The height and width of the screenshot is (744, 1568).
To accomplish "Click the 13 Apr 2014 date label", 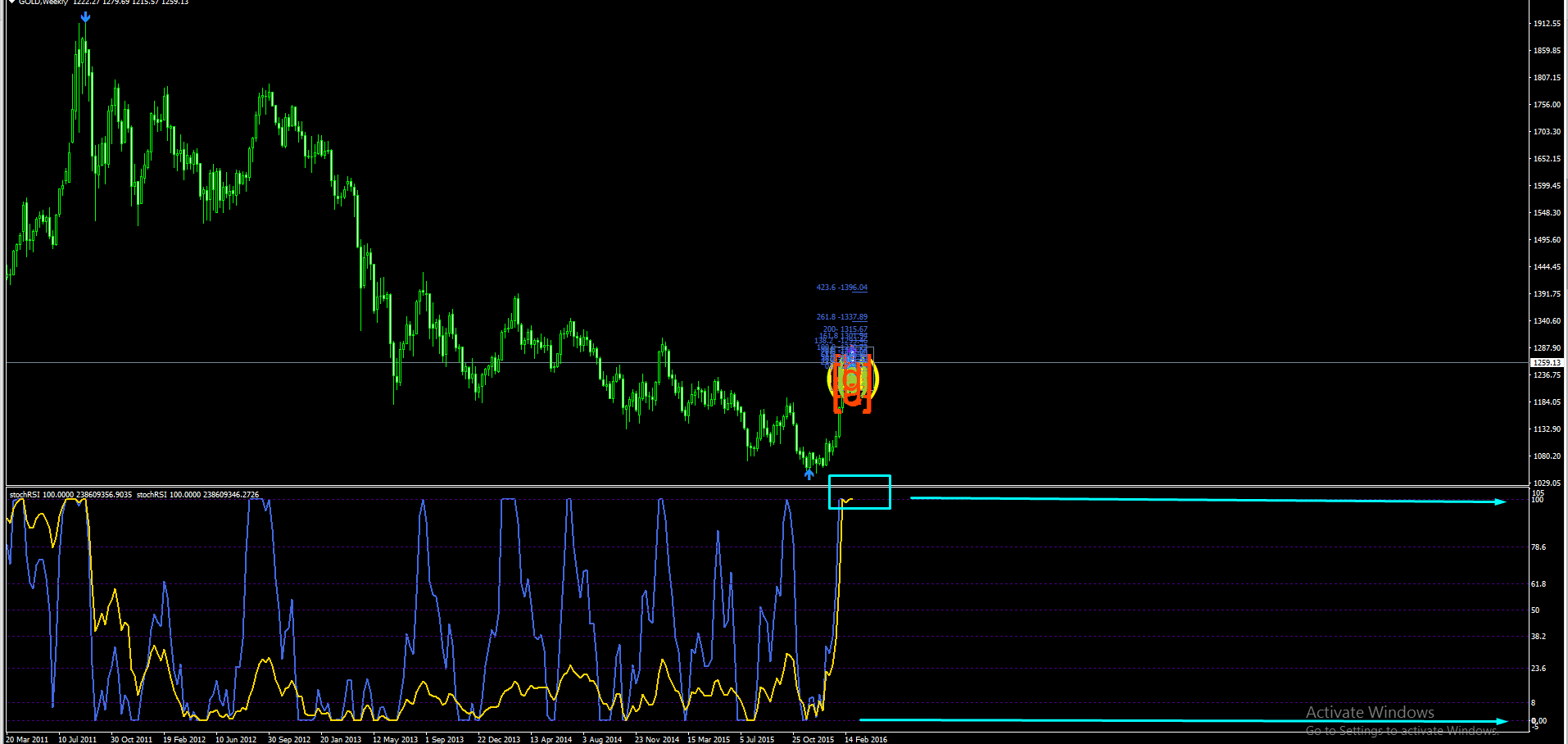I will click(551, 739).
